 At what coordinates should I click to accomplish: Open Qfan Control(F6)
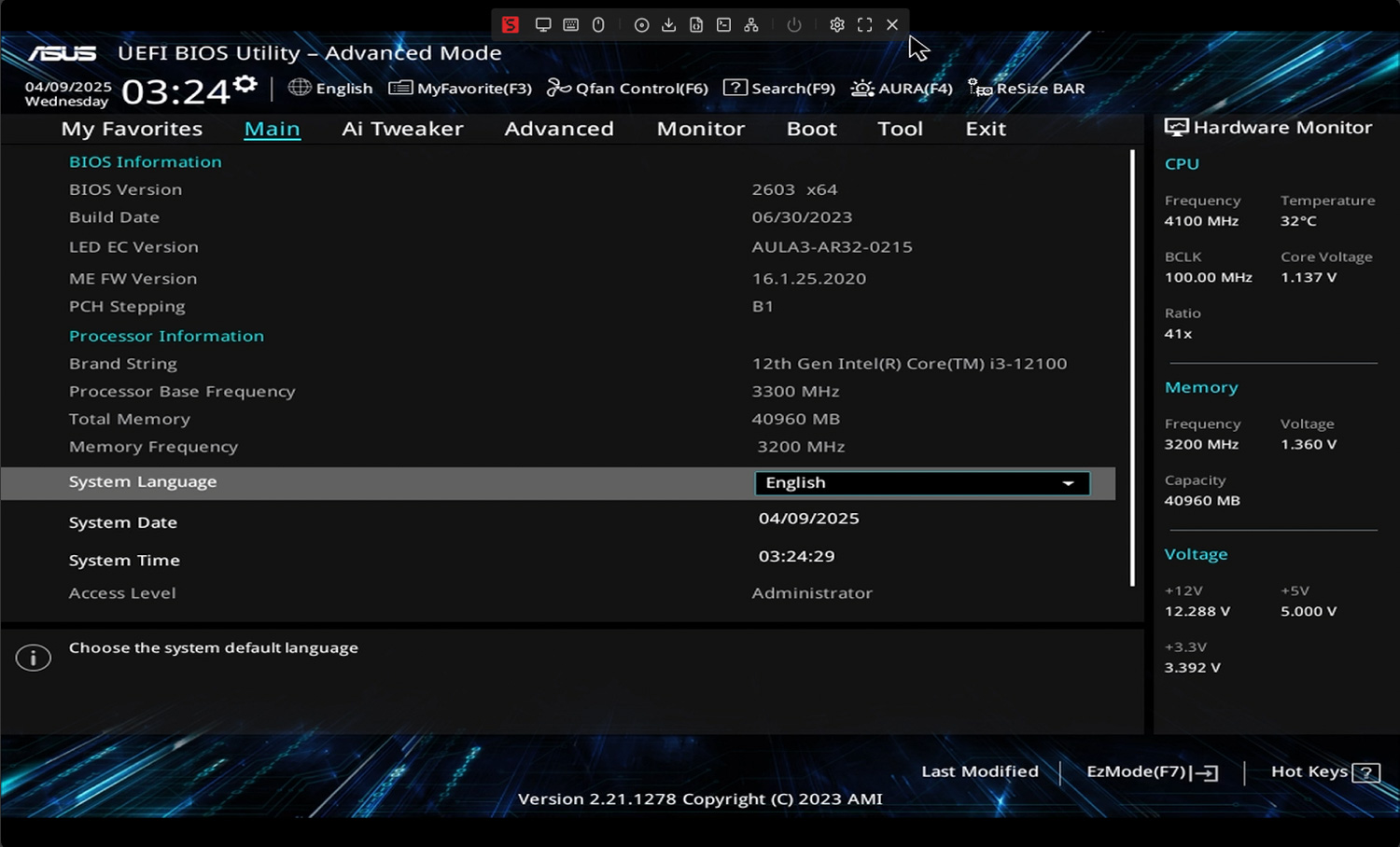click(x=627, y=88)
